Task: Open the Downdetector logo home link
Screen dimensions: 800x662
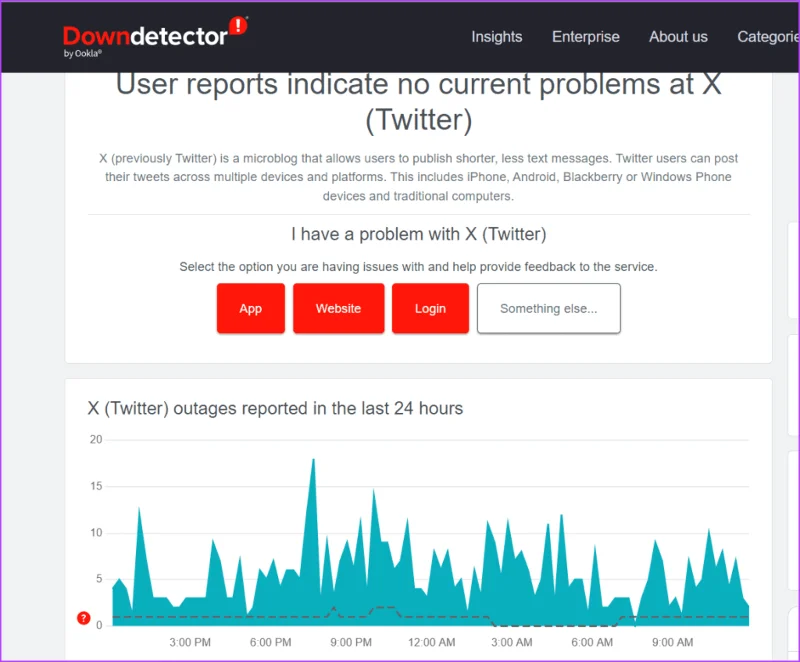Action: pyautogui.click(x=155, y=36)
